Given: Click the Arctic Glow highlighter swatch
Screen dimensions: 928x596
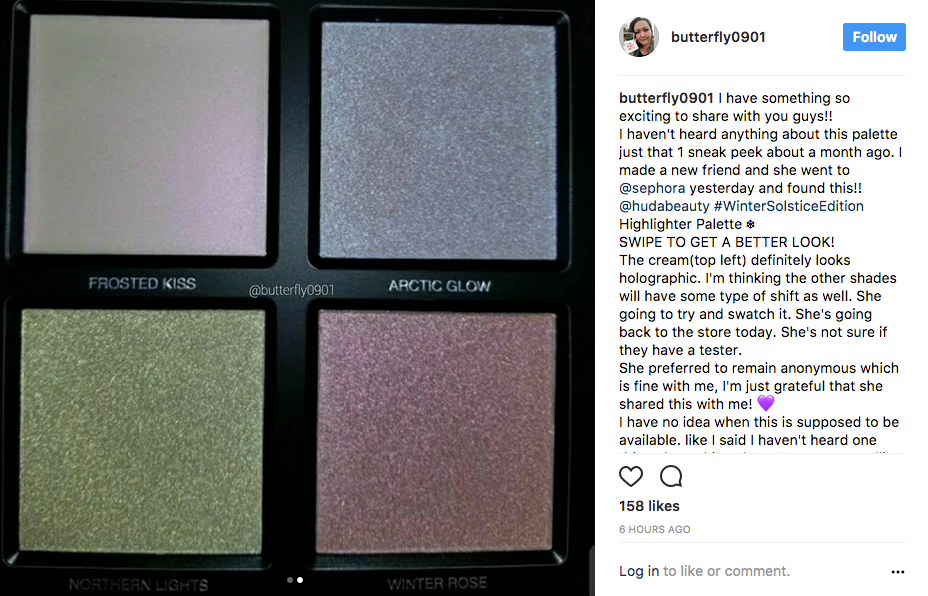Looking at the screenshot, I should [x=438, y=141].
